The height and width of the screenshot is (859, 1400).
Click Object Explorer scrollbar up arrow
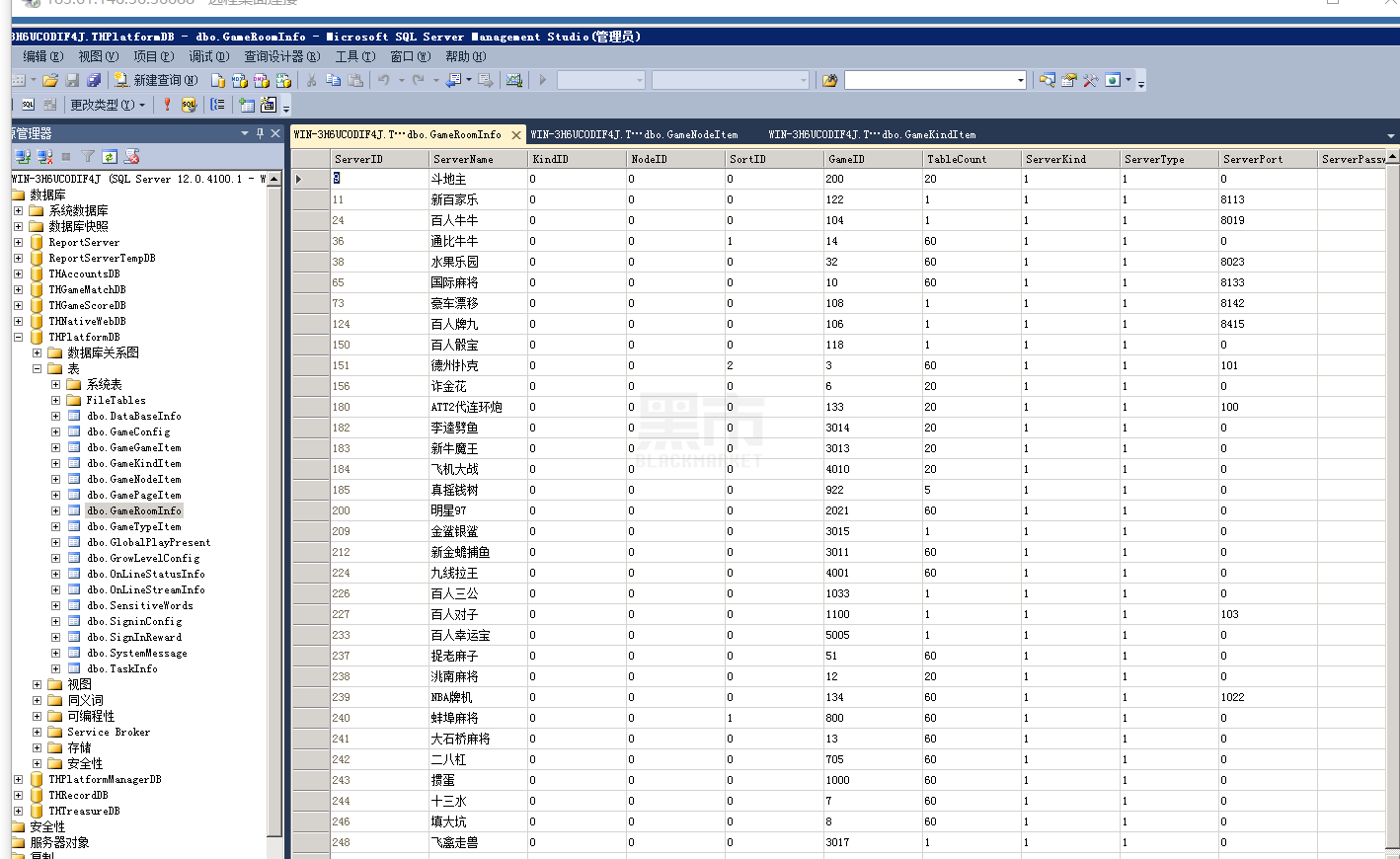(x=274, y=178)
